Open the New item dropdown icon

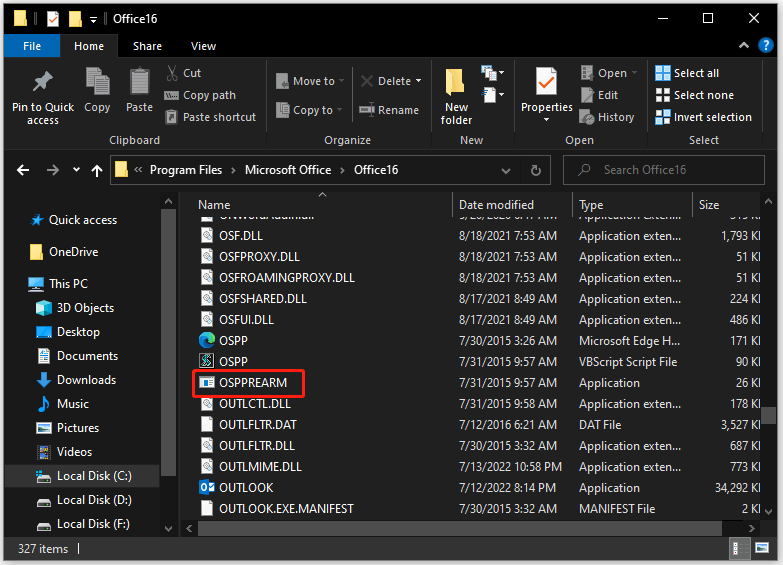492,73
